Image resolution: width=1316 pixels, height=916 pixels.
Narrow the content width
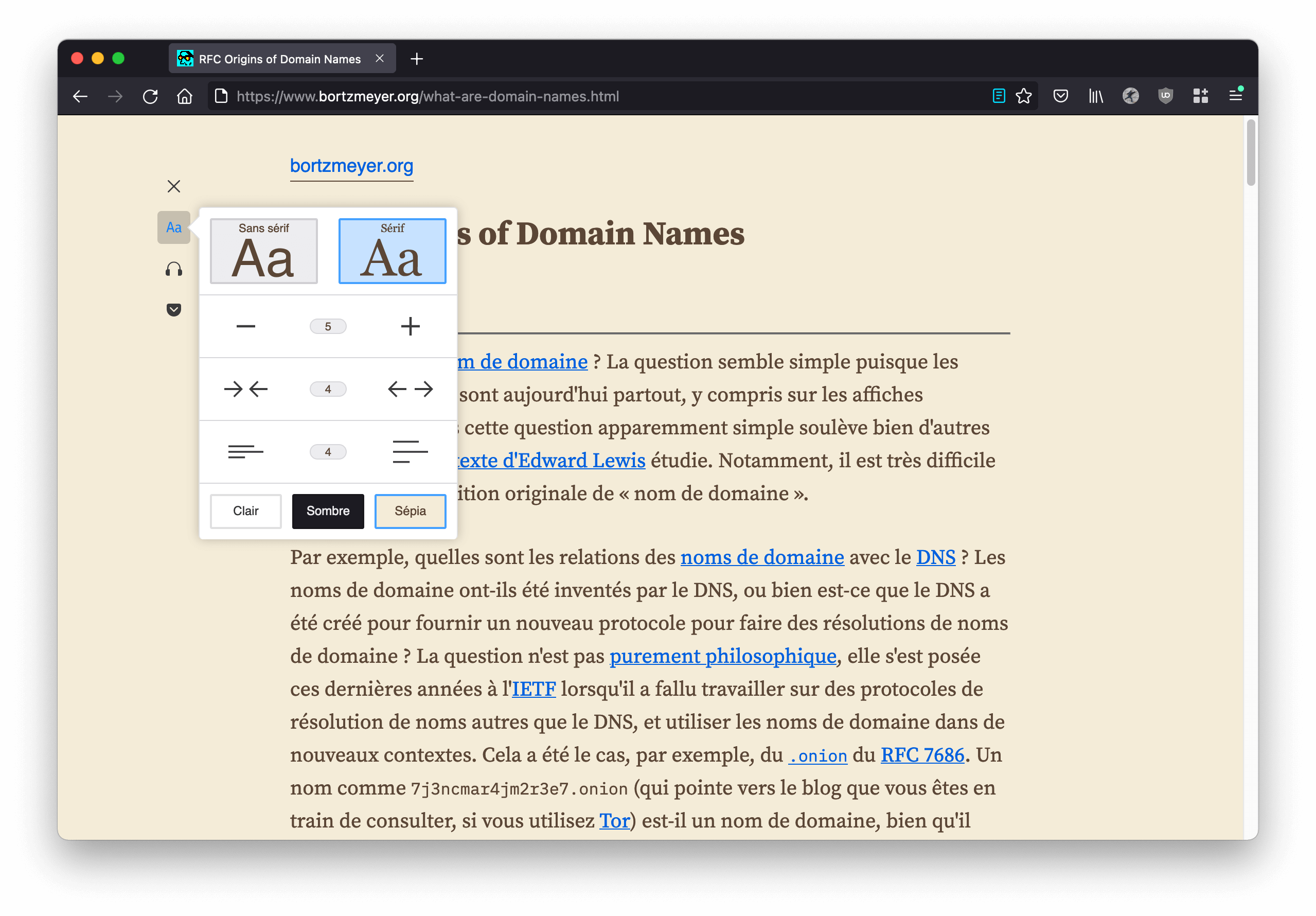tap(245, 389)
